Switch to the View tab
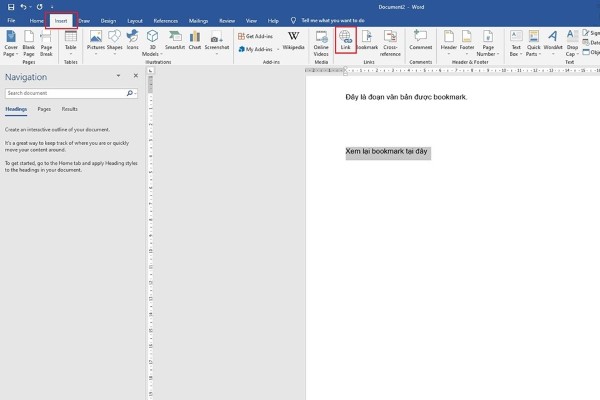Screen dimensions: 600x400 tap(251, 21)
